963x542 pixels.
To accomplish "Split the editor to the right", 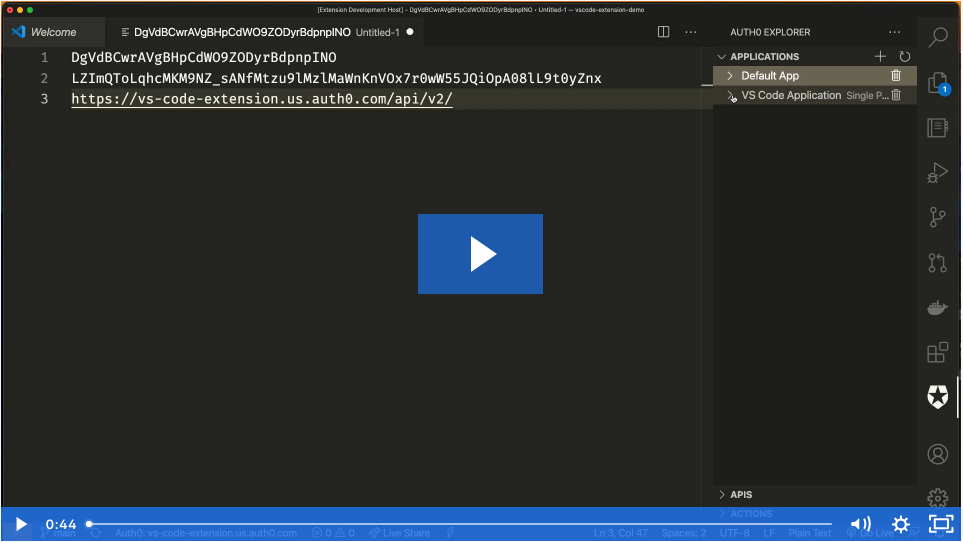I will coord(663,32).
